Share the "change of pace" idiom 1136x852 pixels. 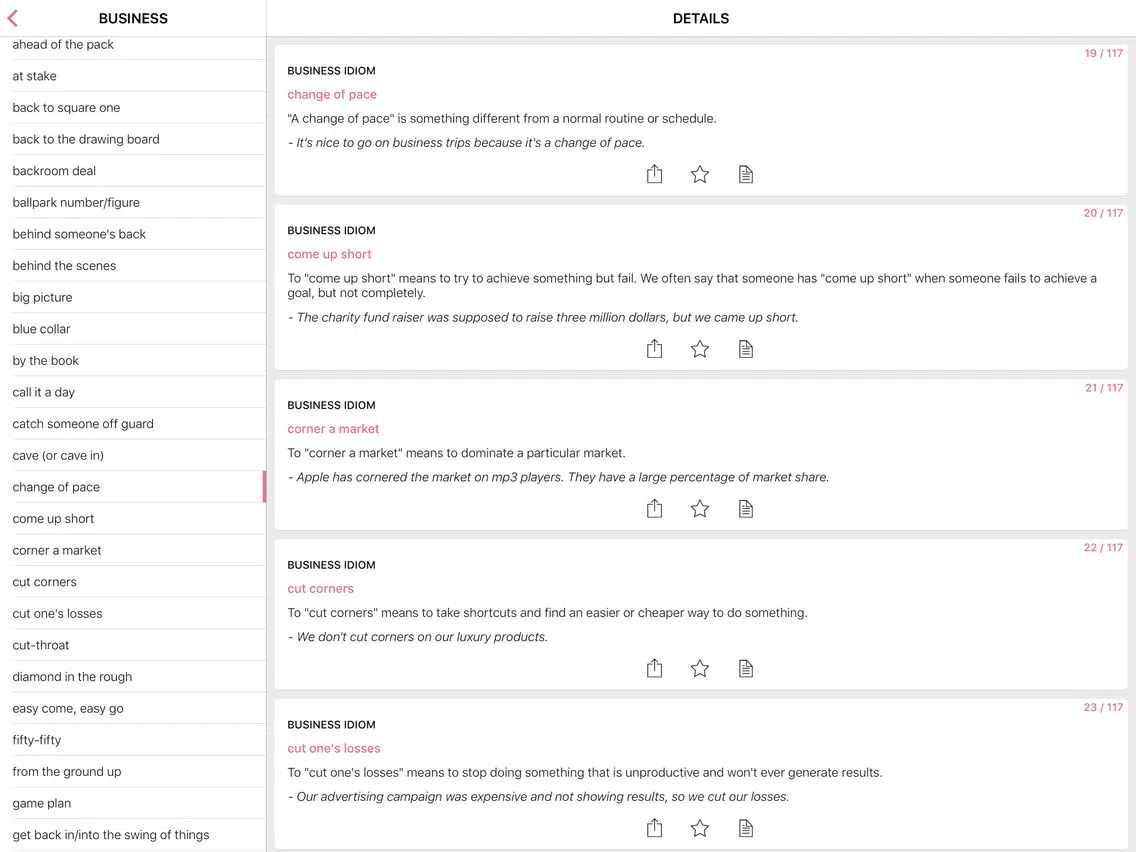pos(654,174)
